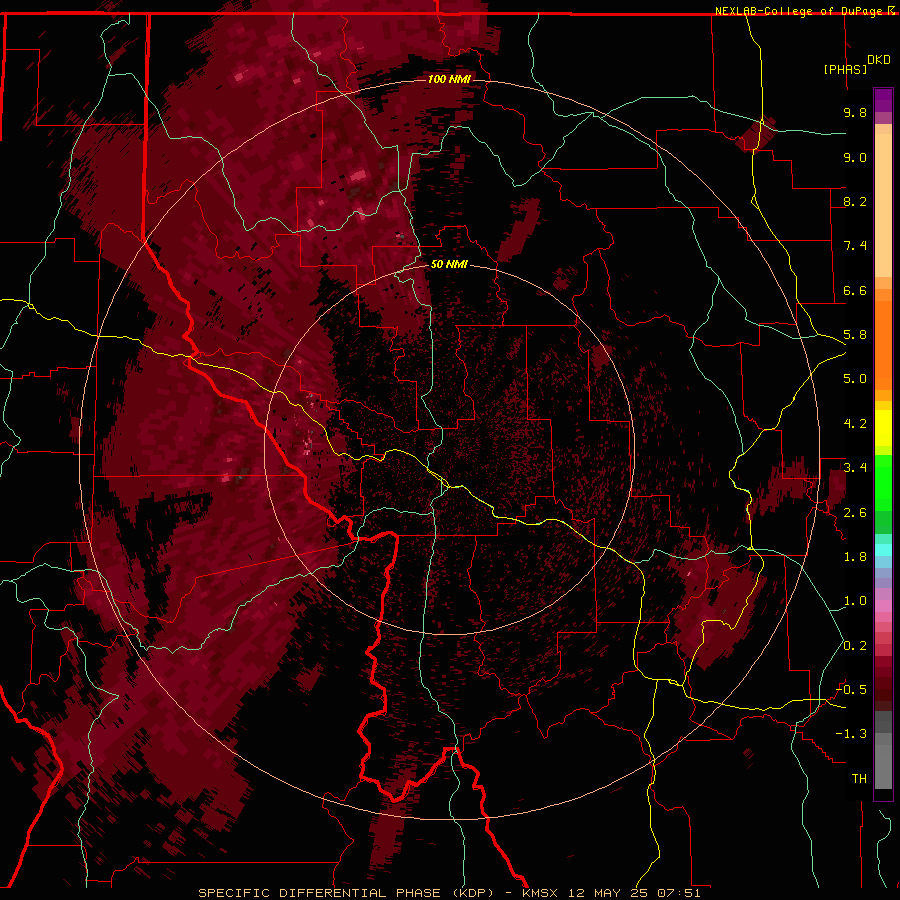This screenshot has width=900, height=900.
Task: Select the 0.2 value on the scale
Action: [855, 646]
